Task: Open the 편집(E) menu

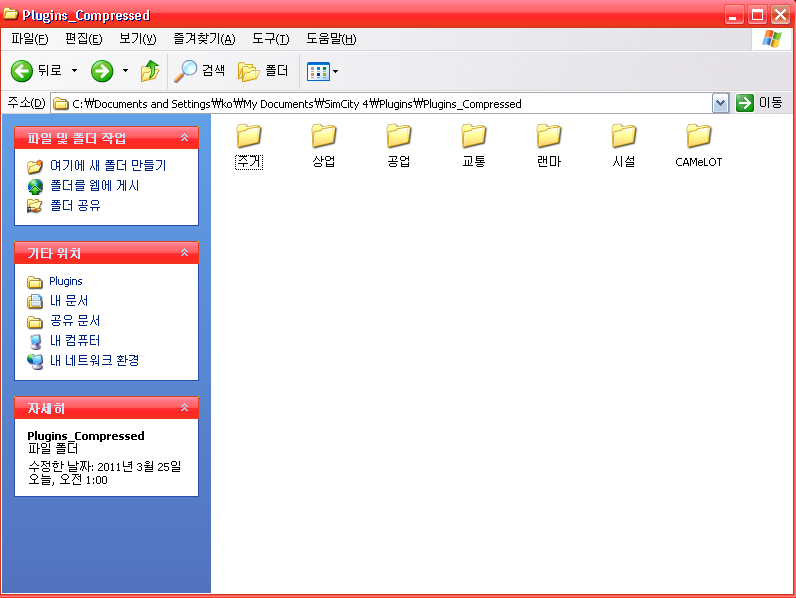Action: (x=83, y=39)
